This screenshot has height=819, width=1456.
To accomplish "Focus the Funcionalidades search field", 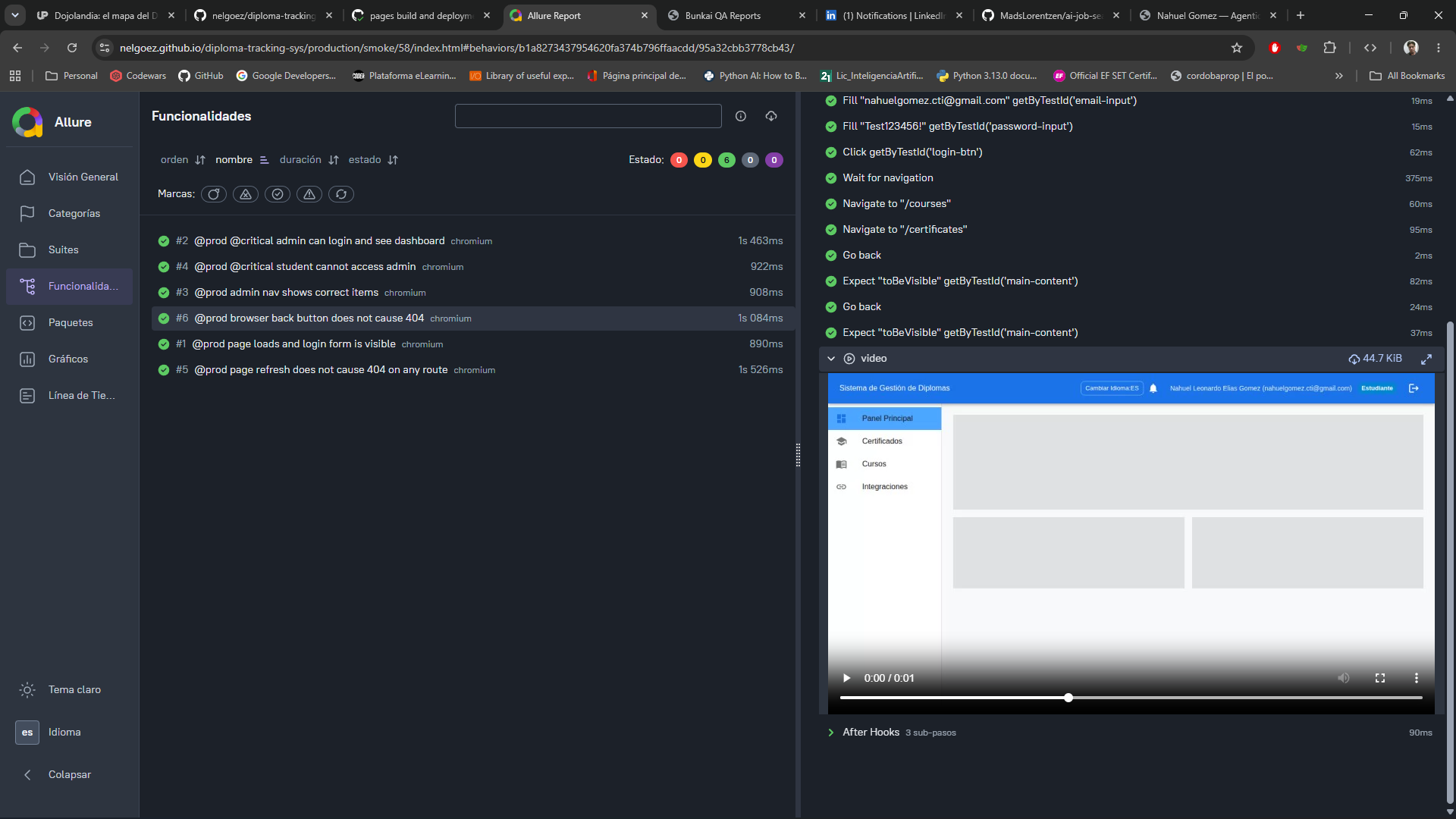I will (588, 116).
